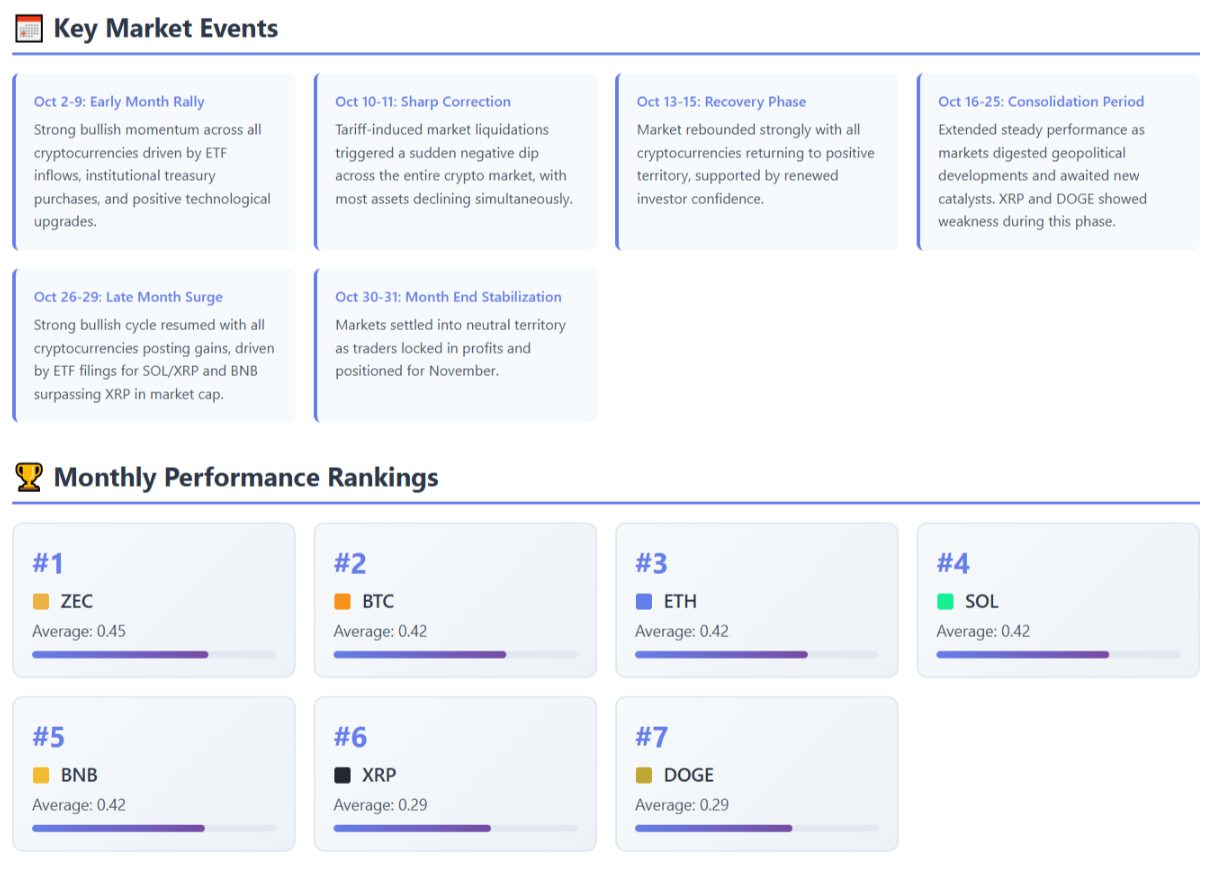Viewport: 1217px width, 872px height.
Task: Click the #7 rank label on DOGE card
Action: click(651, 738)
